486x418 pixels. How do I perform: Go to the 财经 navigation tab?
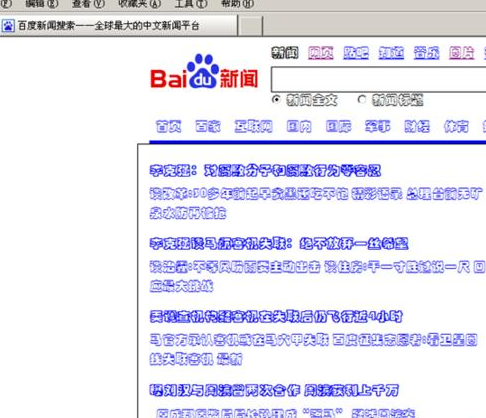point(417,127)
